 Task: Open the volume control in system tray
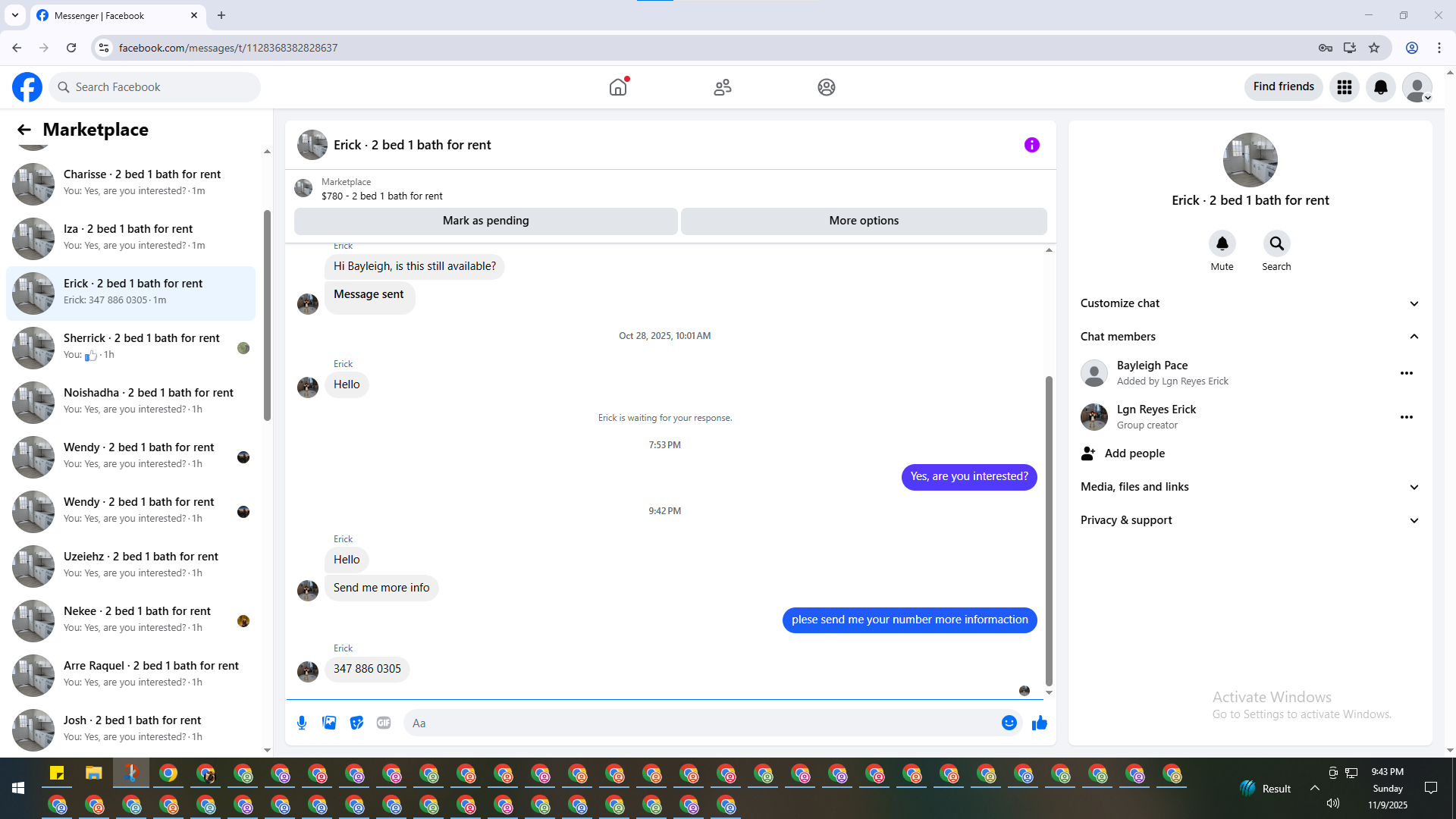(x=1333, y=804)
